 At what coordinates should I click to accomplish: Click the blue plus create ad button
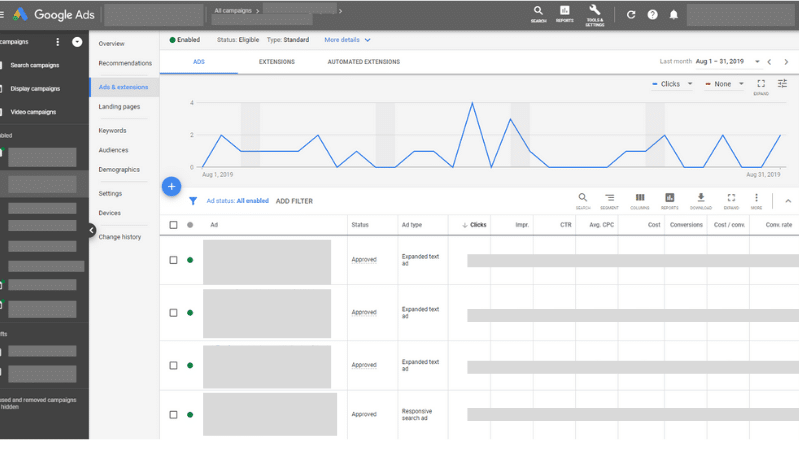click(172, 186)
